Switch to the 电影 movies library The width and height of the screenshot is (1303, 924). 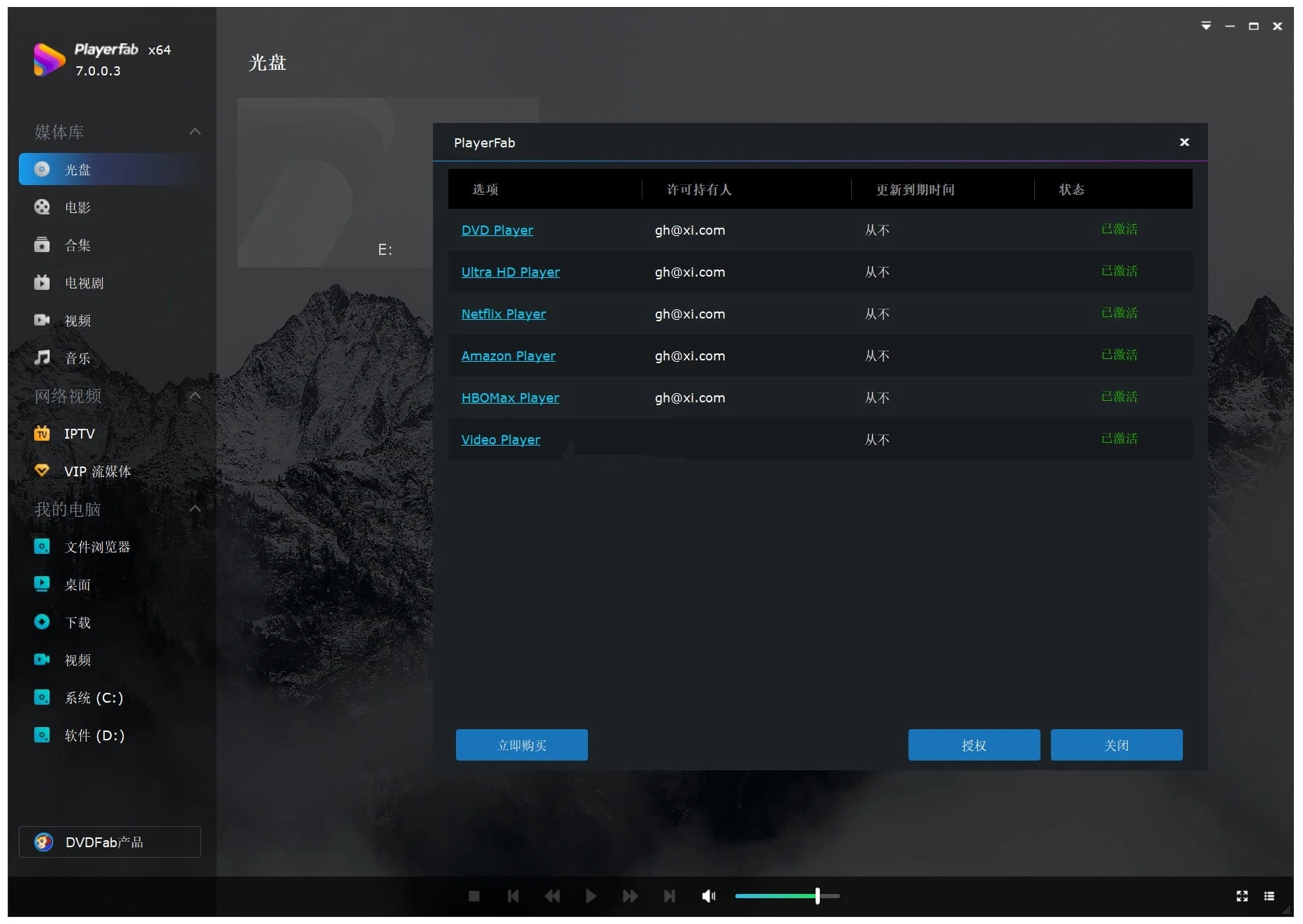click(x=78, y=207)
